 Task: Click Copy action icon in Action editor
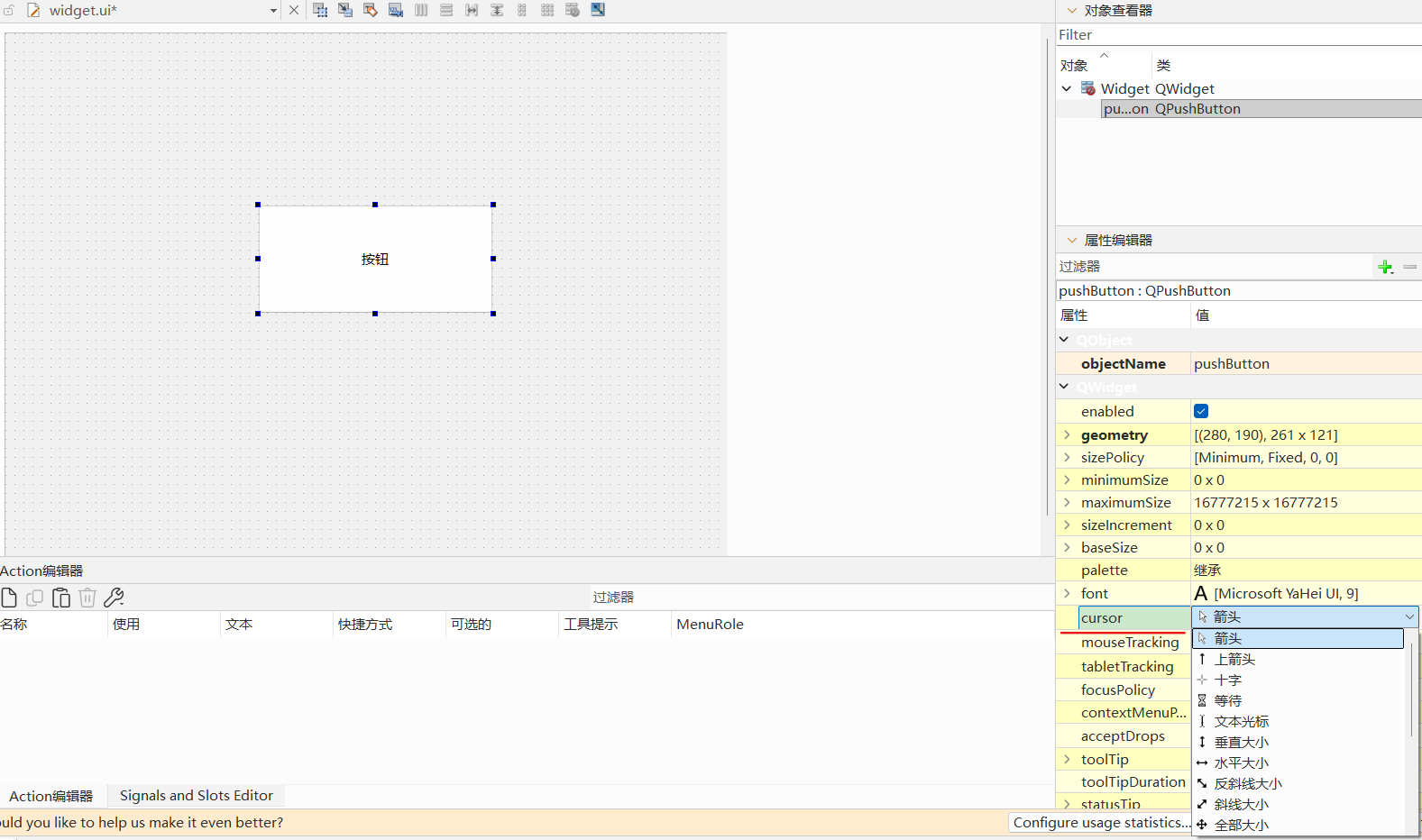click(x=35, y=598)
